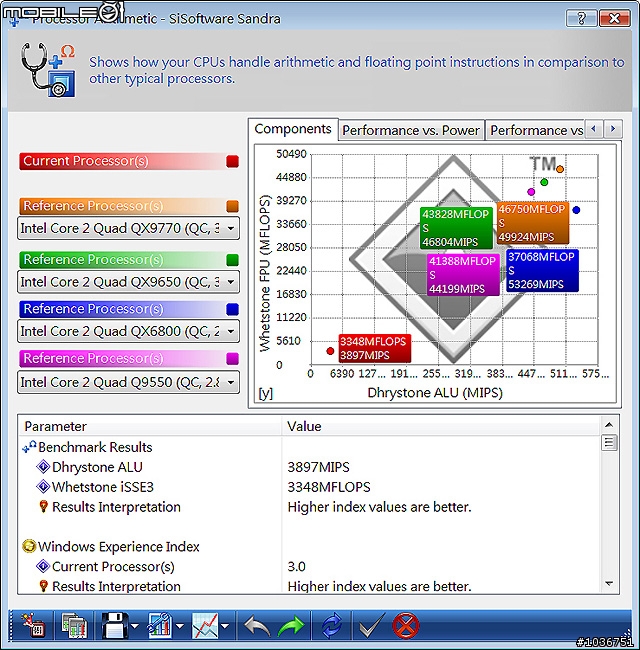The image size is (640, 650).
Task: Click the red data point on chart
Action: pos(330,351)
